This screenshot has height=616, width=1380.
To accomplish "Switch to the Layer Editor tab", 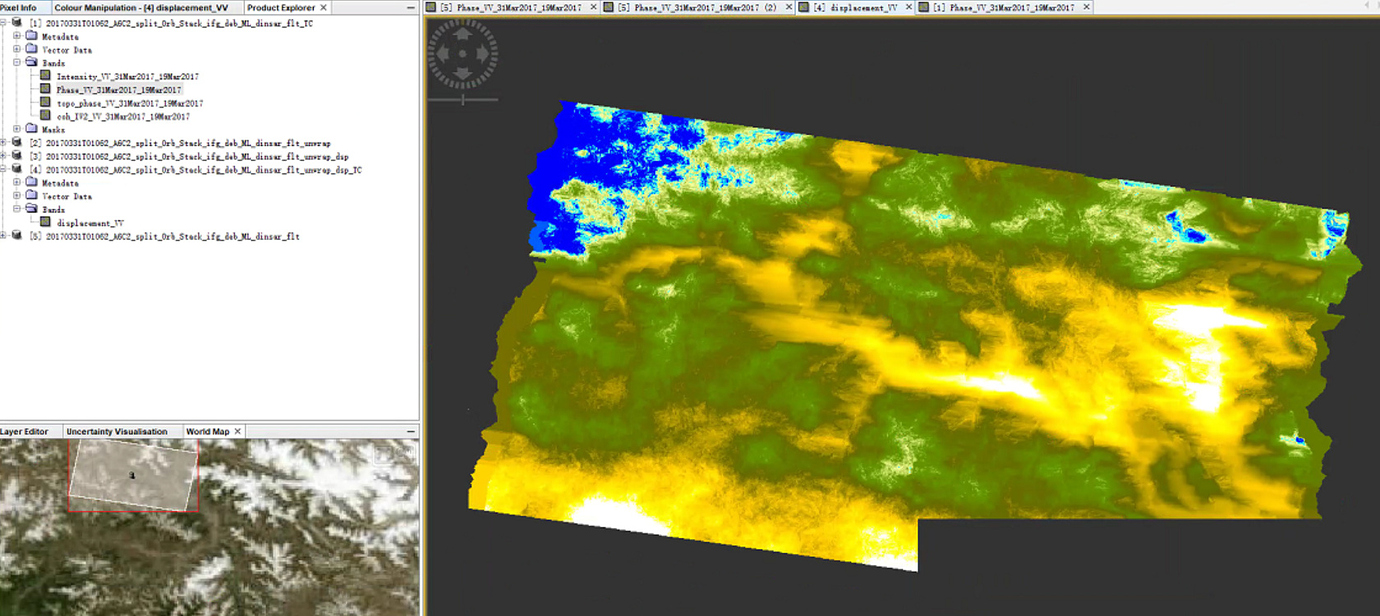I will [x=25, y=432].
